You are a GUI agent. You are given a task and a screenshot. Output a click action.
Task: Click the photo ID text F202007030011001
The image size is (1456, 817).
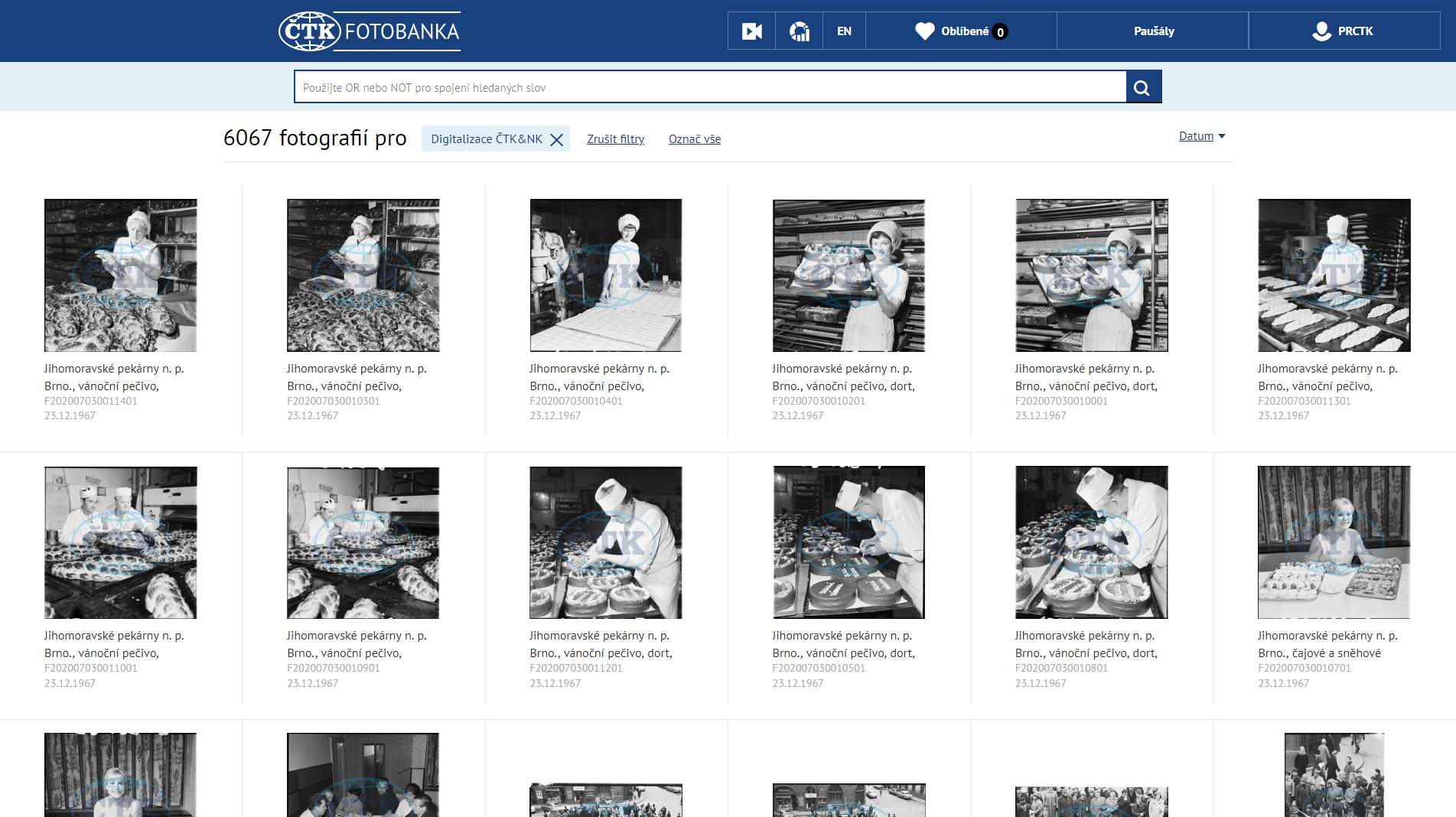point(91,668)
